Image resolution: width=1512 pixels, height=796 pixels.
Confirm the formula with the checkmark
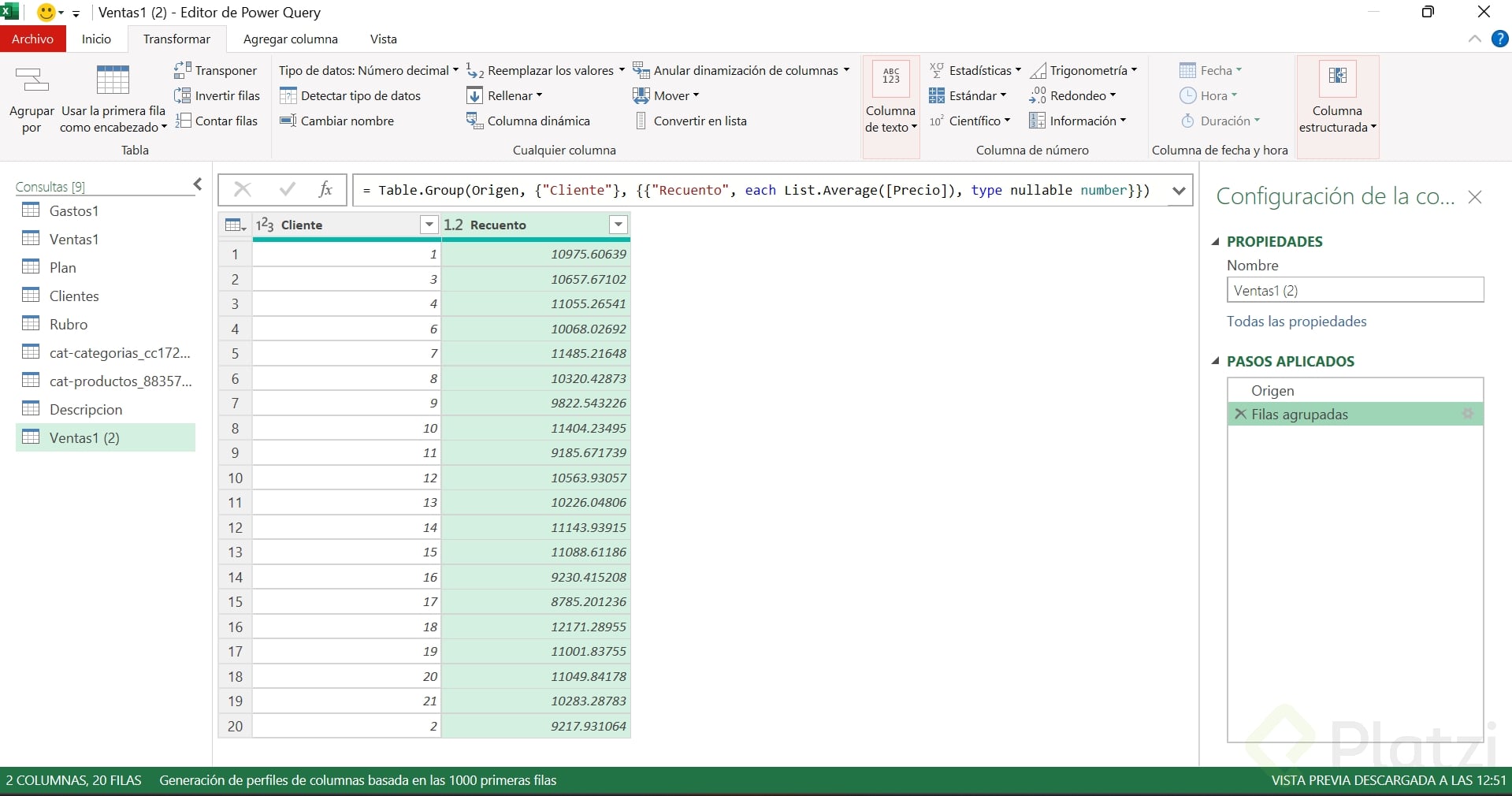coord(288,189)
